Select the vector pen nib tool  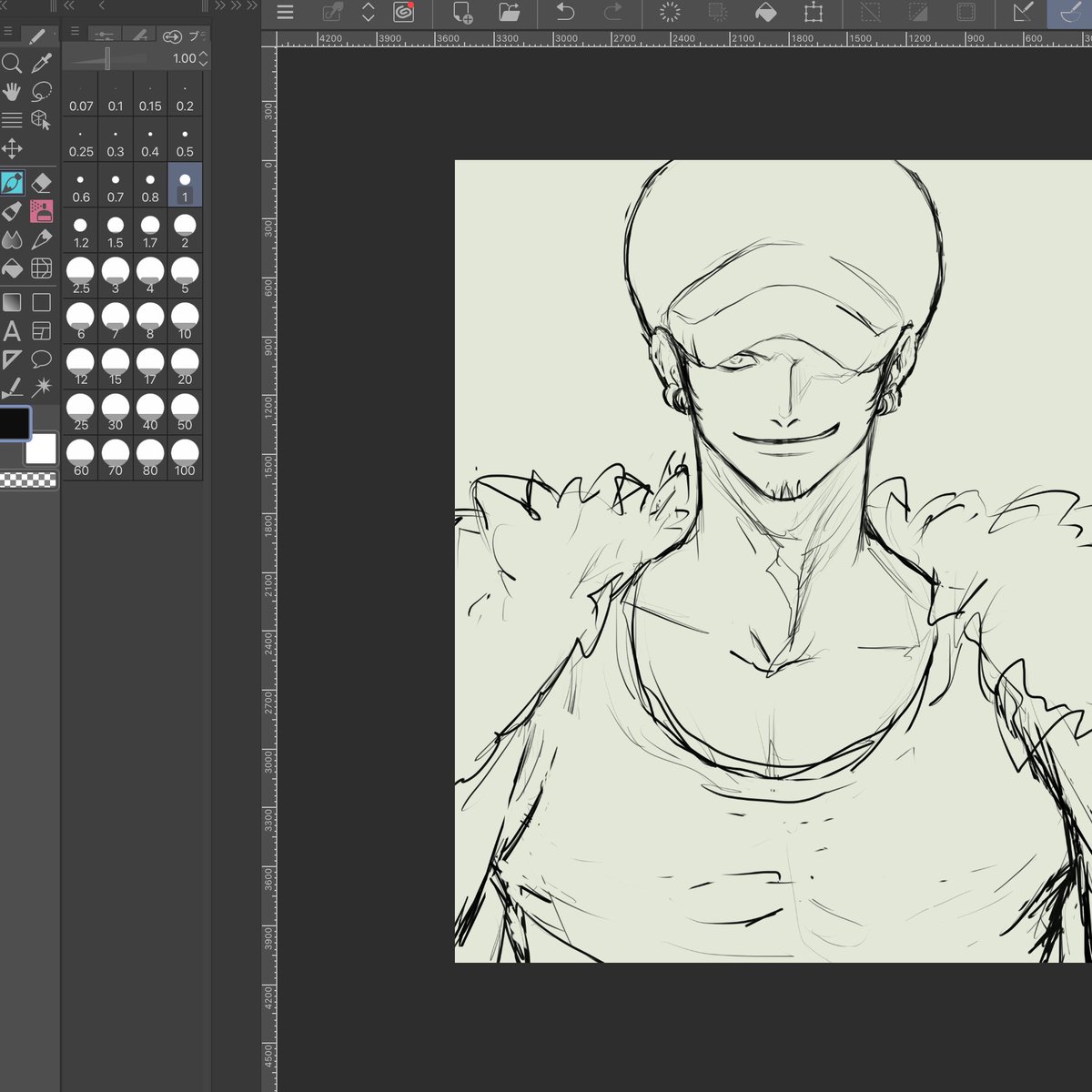[41, 240]
